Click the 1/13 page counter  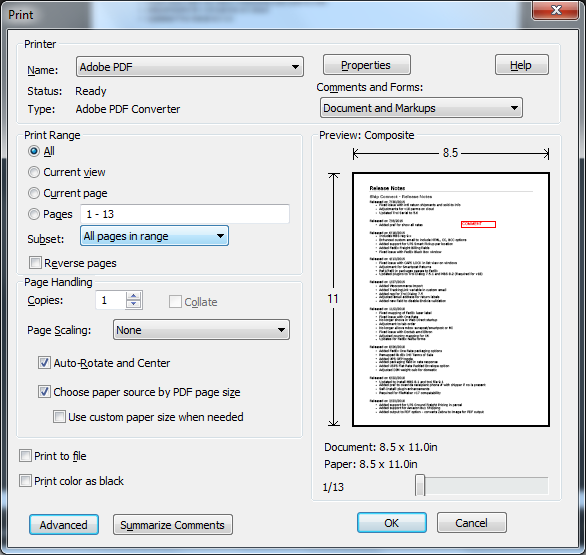click(x=333, y=487)
